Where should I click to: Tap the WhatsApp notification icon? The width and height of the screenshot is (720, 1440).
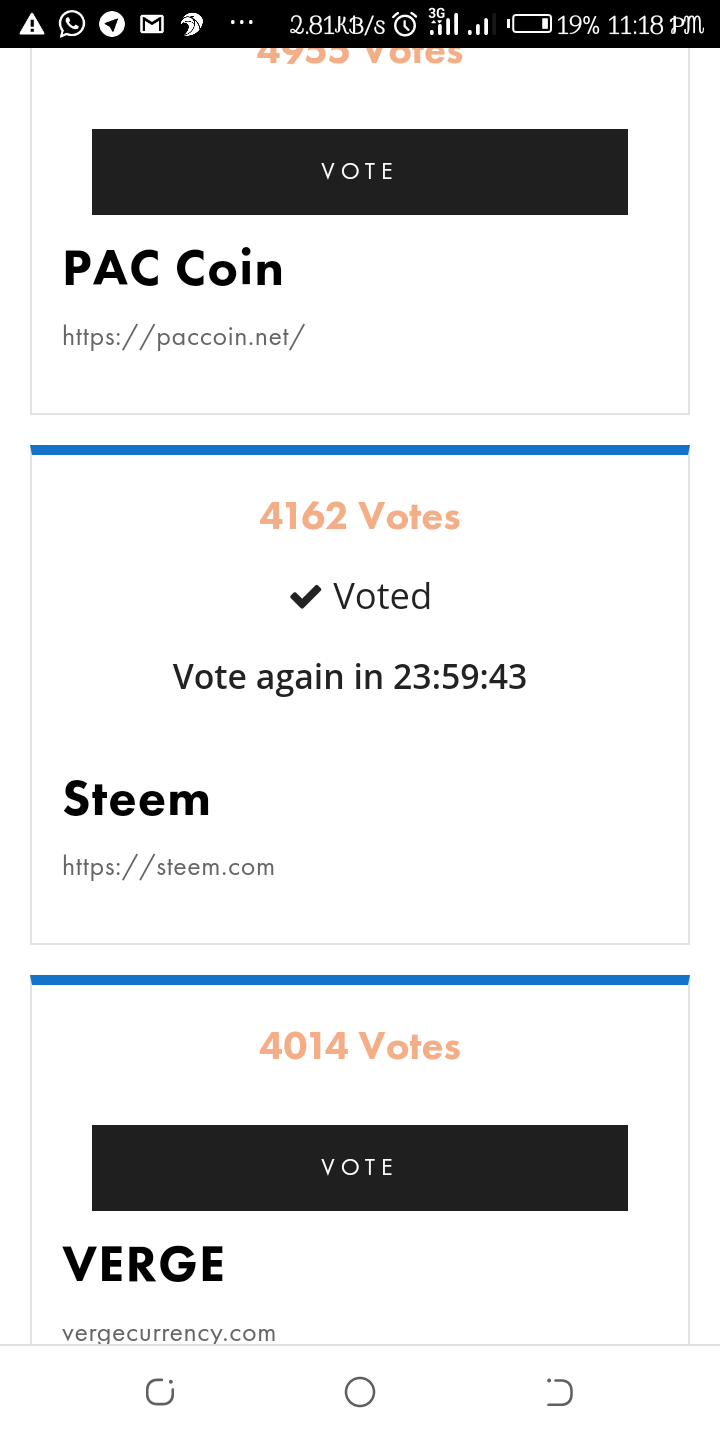72,23
